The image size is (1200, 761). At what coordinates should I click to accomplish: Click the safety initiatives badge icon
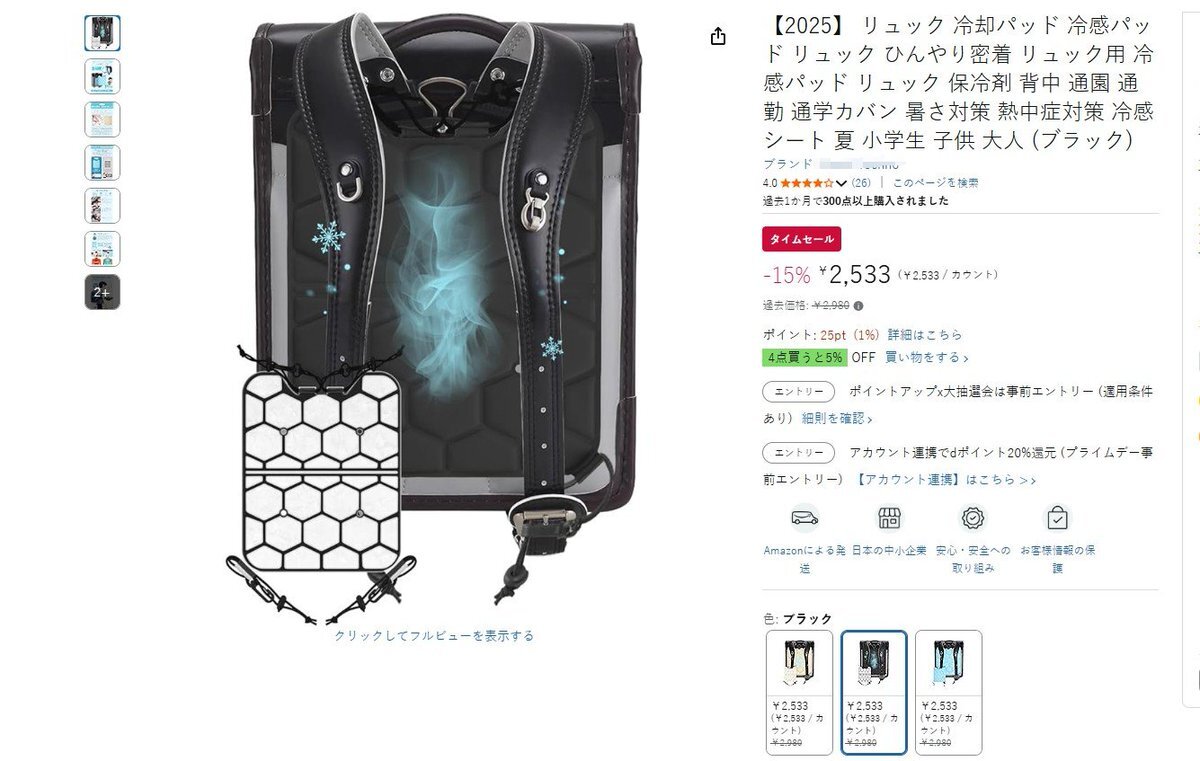click(973, 518)
